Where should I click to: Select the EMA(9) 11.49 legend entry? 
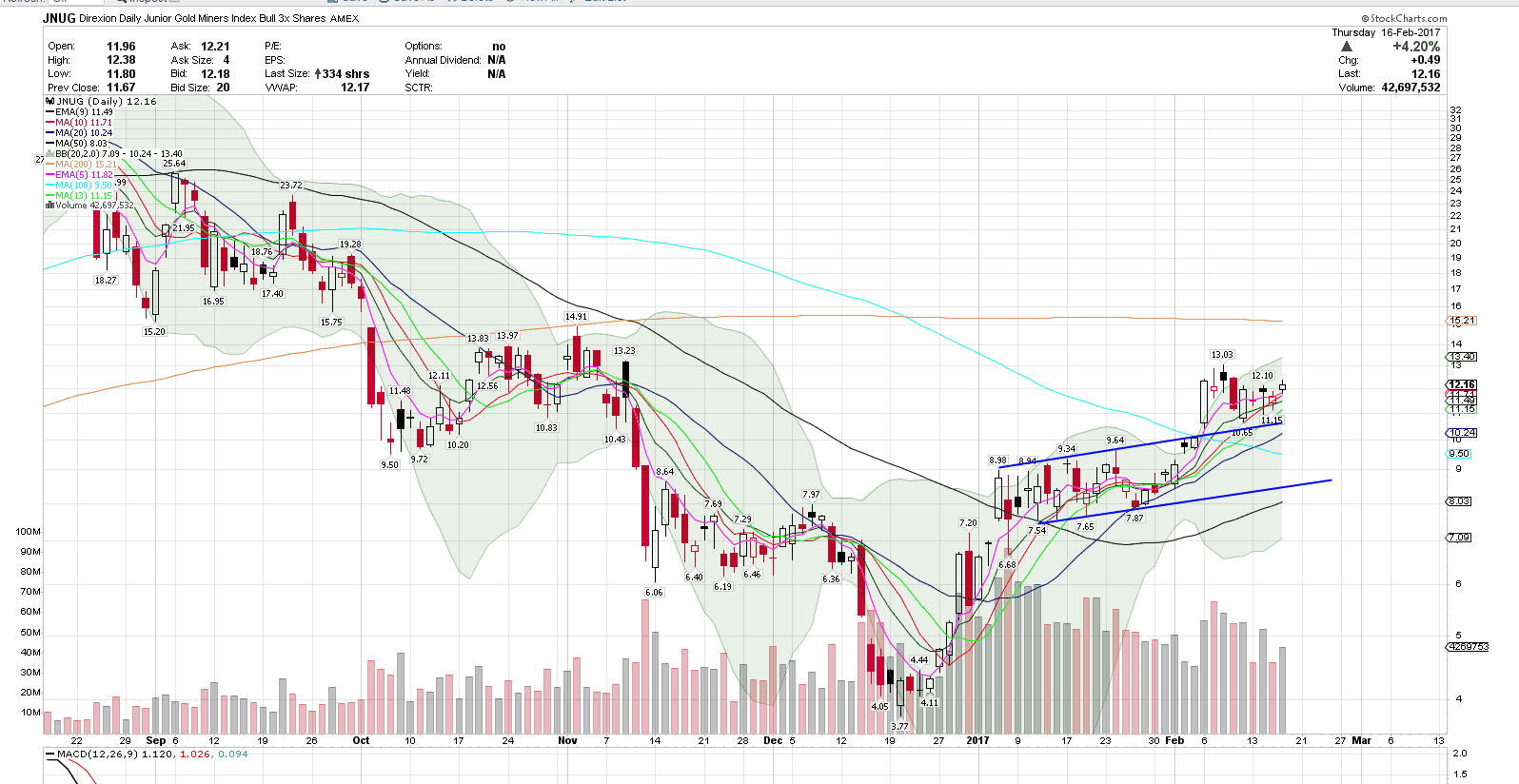[84, 112]
